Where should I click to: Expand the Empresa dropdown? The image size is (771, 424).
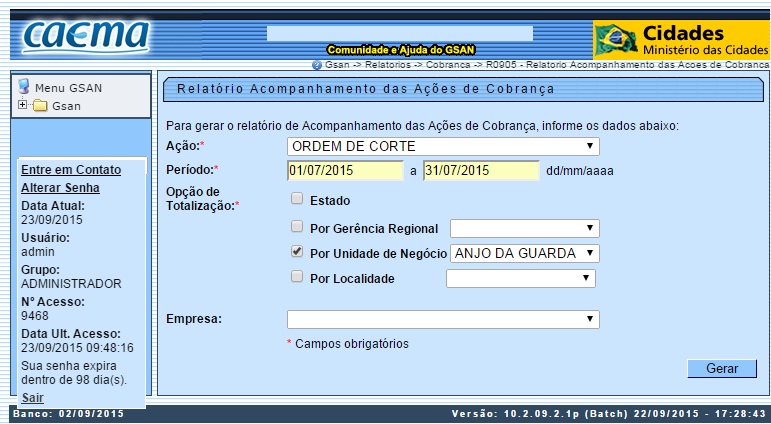442,319
